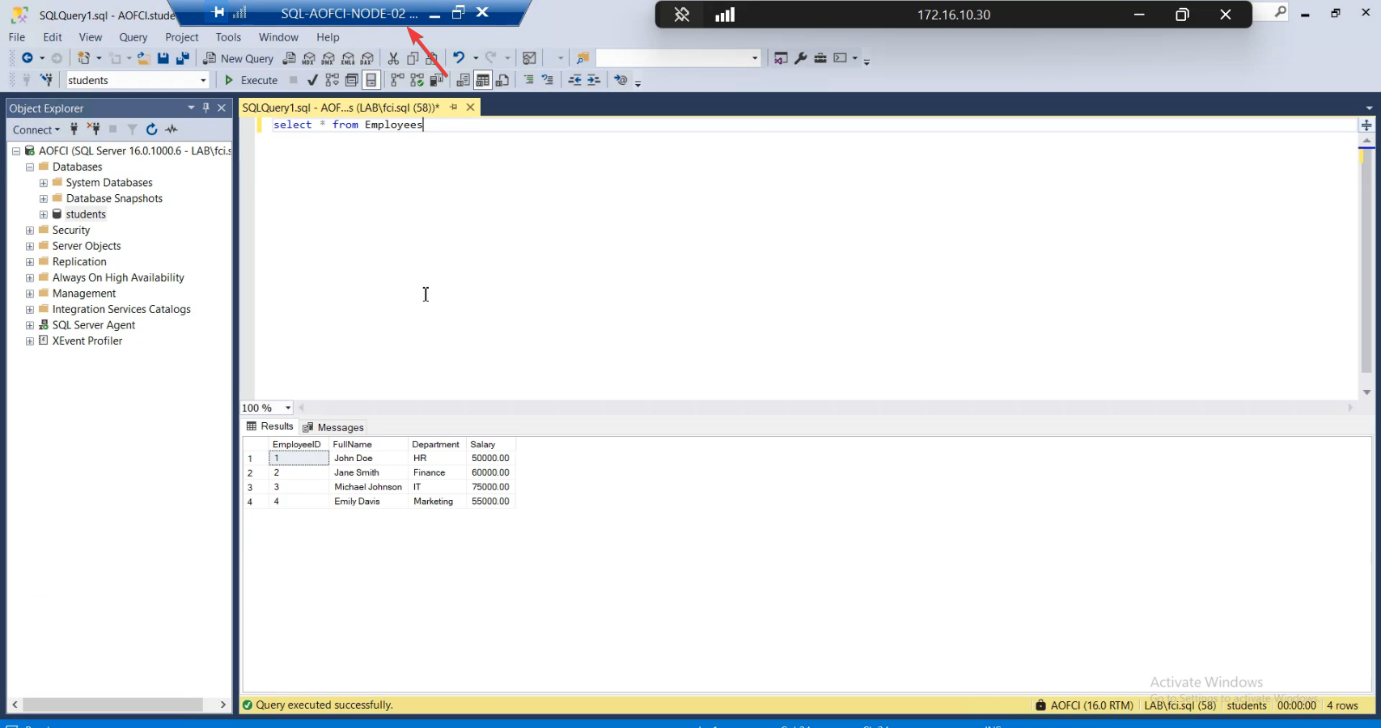Comment out selected lines icon
The width and height of the screenshot is (1381, 728).
(529, 80)
